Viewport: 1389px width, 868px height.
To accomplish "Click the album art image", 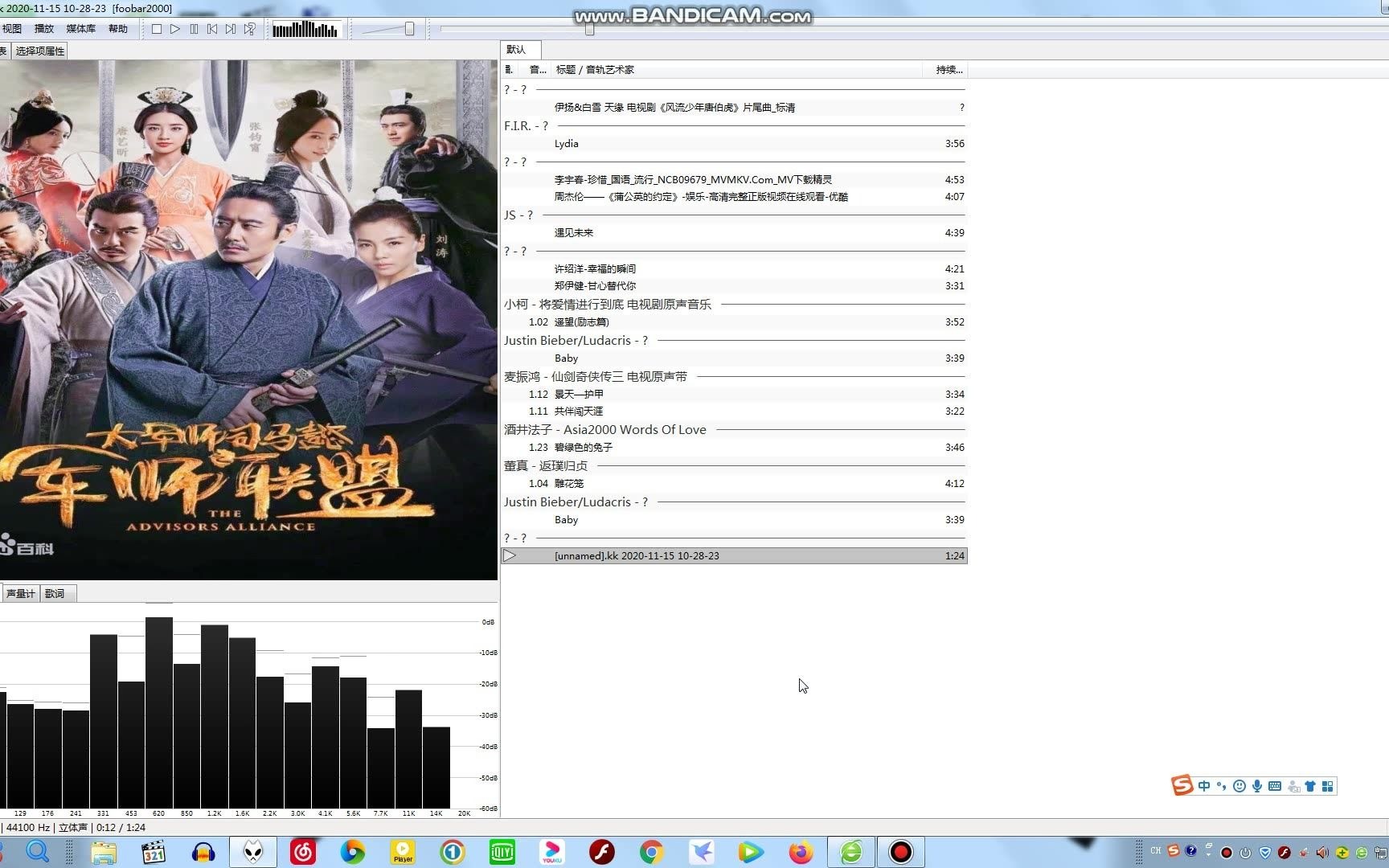I will [248, 320].
